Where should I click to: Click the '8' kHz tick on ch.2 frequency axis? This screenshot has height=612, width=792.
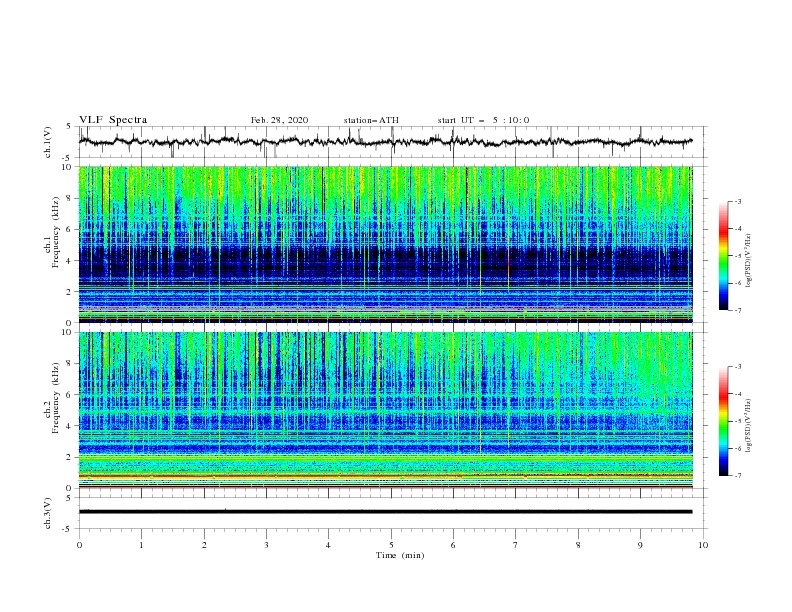[70, 364]
